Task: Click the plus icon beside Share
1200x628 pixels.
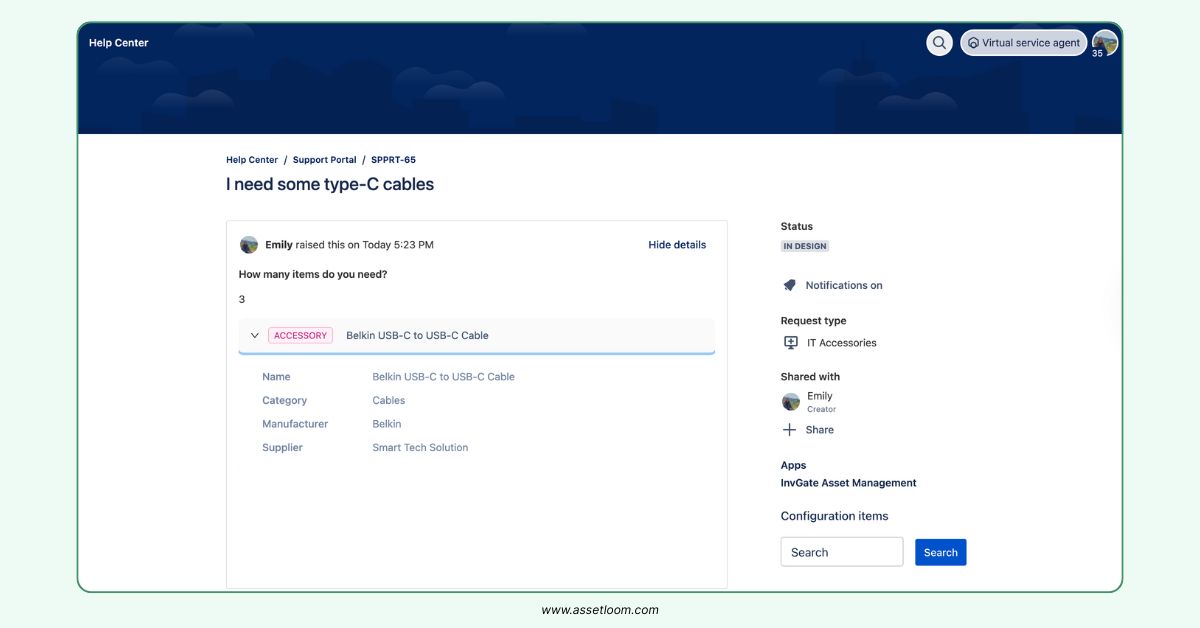Action: point(790,430)
